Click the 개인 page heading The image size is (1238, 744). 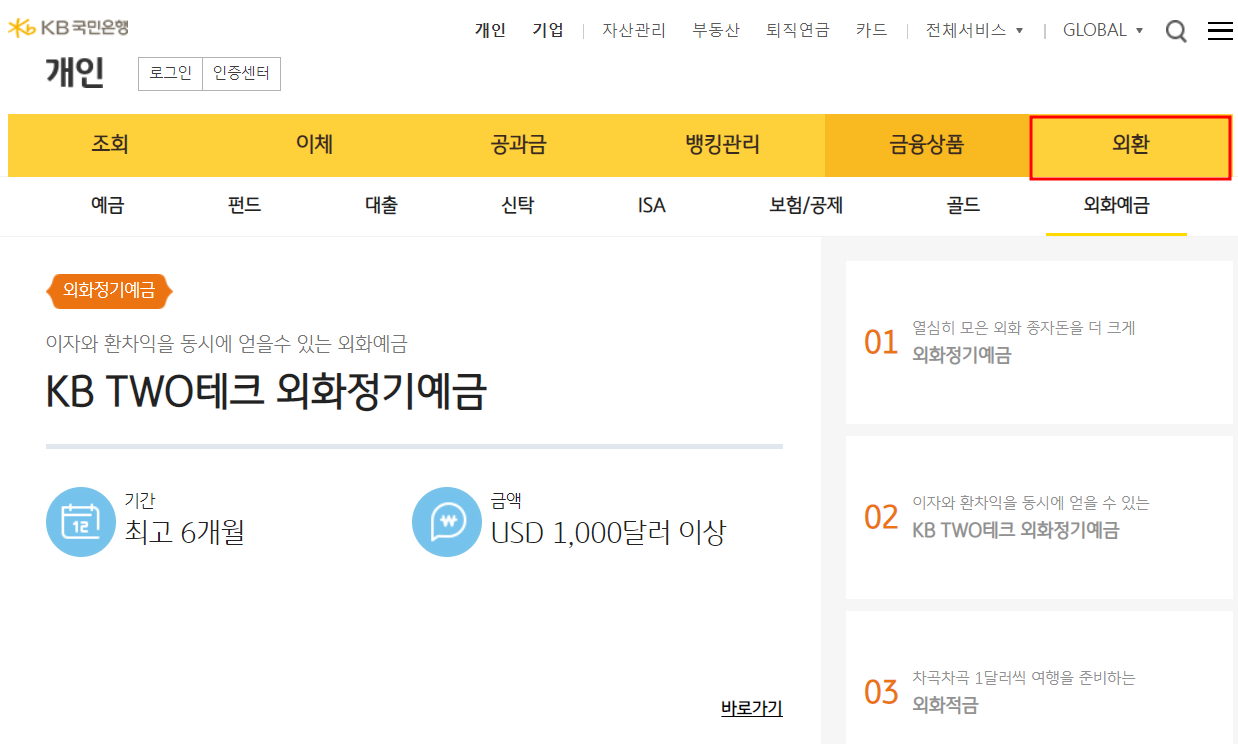click(75, 73)
